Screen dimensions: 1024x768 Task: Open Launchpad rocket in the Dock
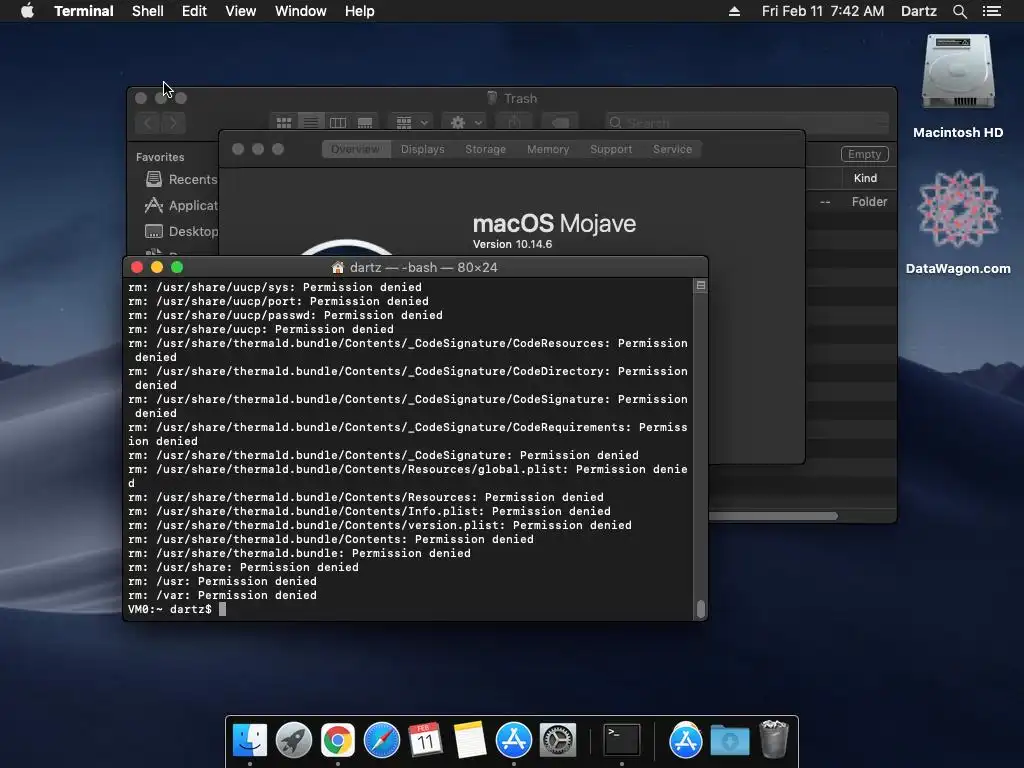coord(293,741)
